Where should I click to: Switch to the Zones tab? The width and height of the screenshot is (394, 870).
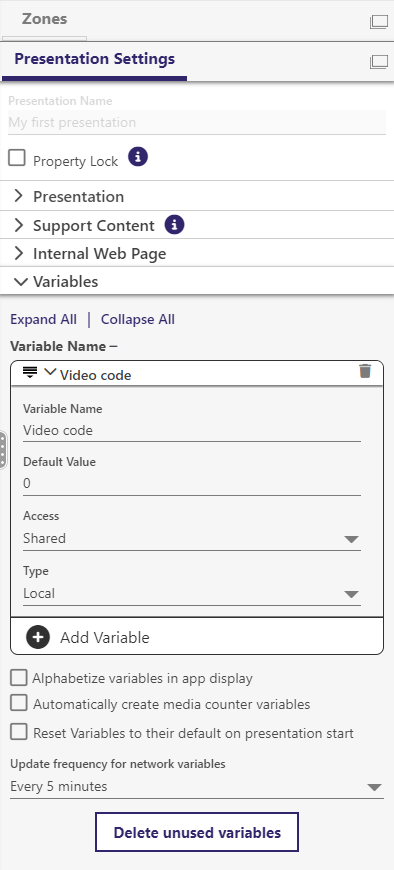44,19
